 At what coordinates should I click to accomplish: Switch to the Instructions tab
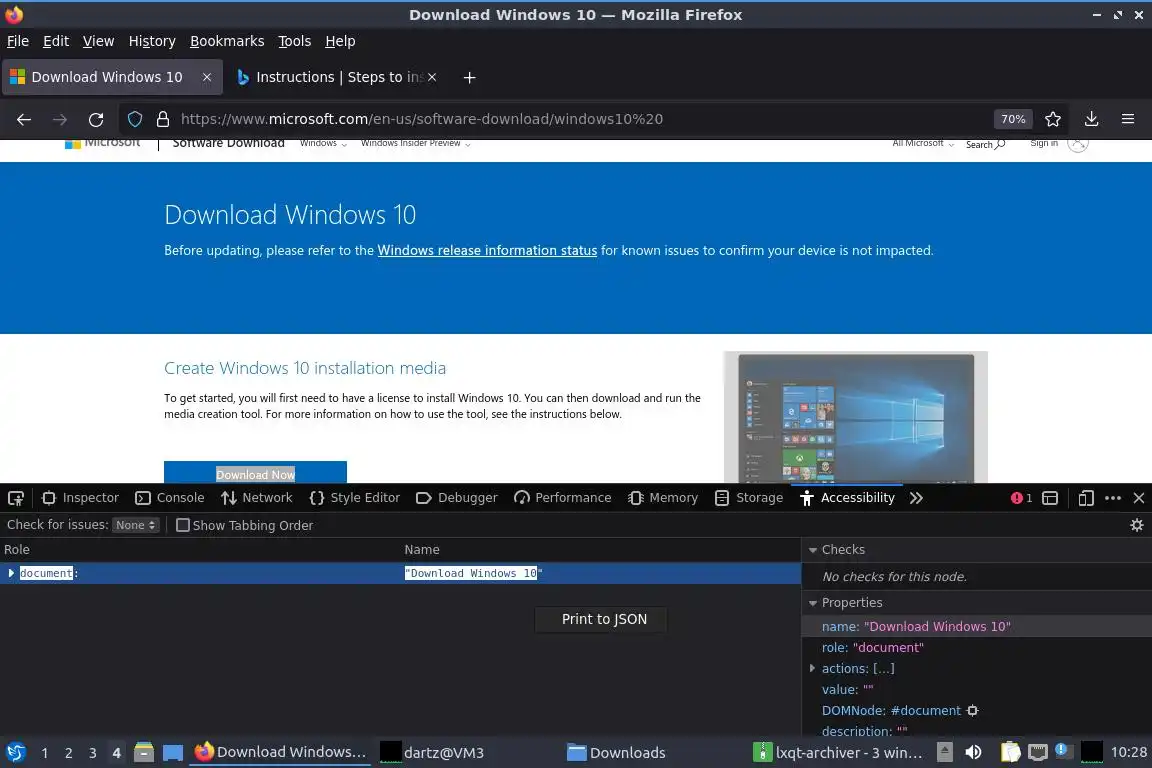[336, 77]
